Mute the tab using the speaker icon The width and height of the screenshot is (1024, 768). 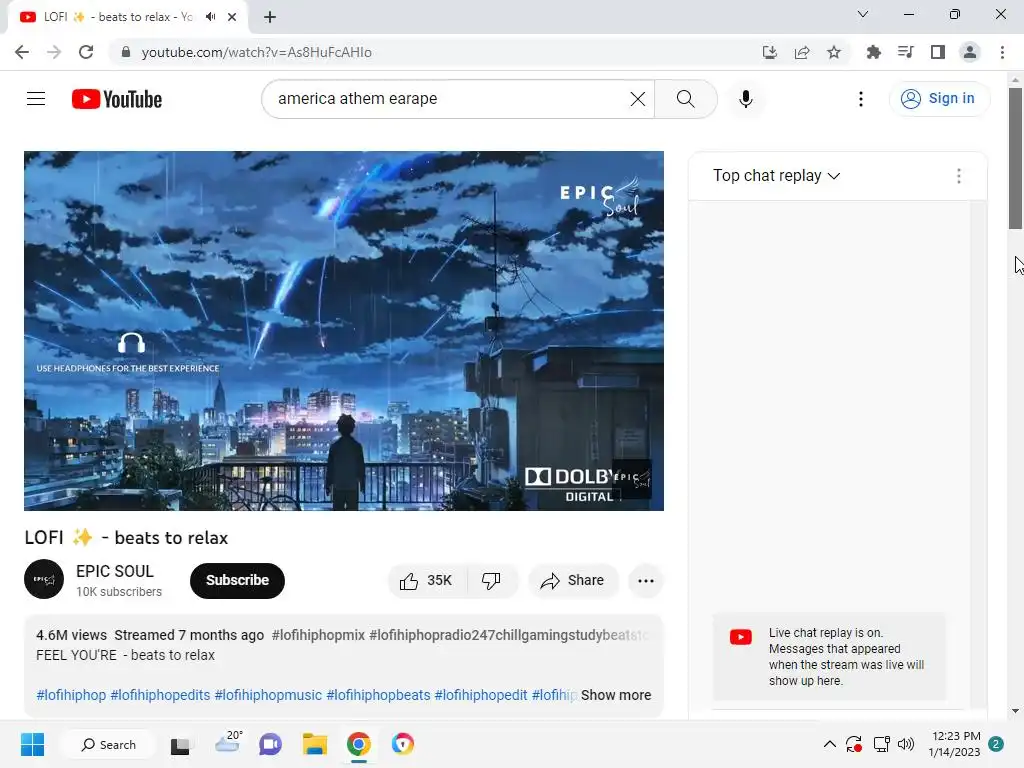pyautogui.click(x=210, y=17)
